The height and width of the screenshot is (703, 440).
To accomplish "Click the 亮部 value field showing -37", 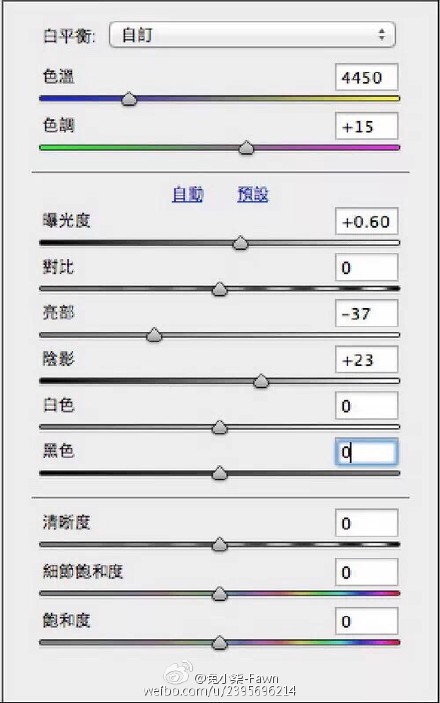I will (x=366, y=313).
